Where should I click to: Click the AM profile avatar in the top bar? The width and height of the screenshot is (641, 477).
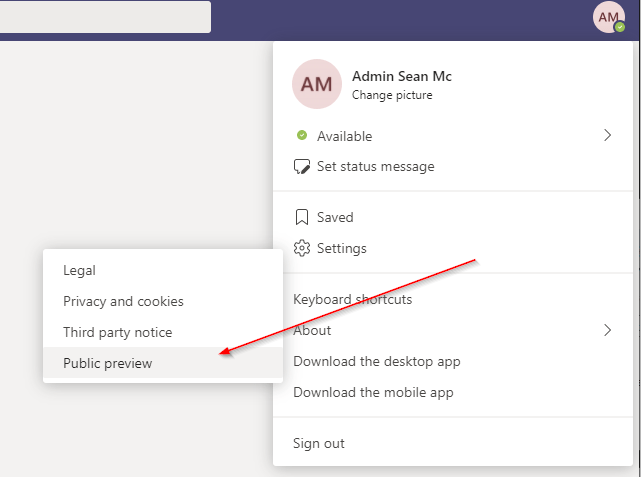[608, 17]
